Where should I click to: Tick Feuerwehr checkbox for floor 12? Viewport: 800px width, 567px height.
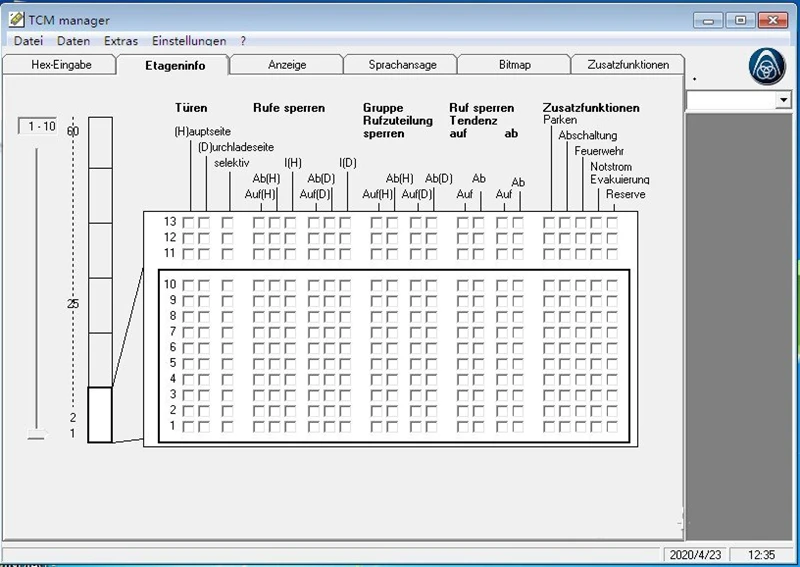pyautogui.click(x=581, y=238)
